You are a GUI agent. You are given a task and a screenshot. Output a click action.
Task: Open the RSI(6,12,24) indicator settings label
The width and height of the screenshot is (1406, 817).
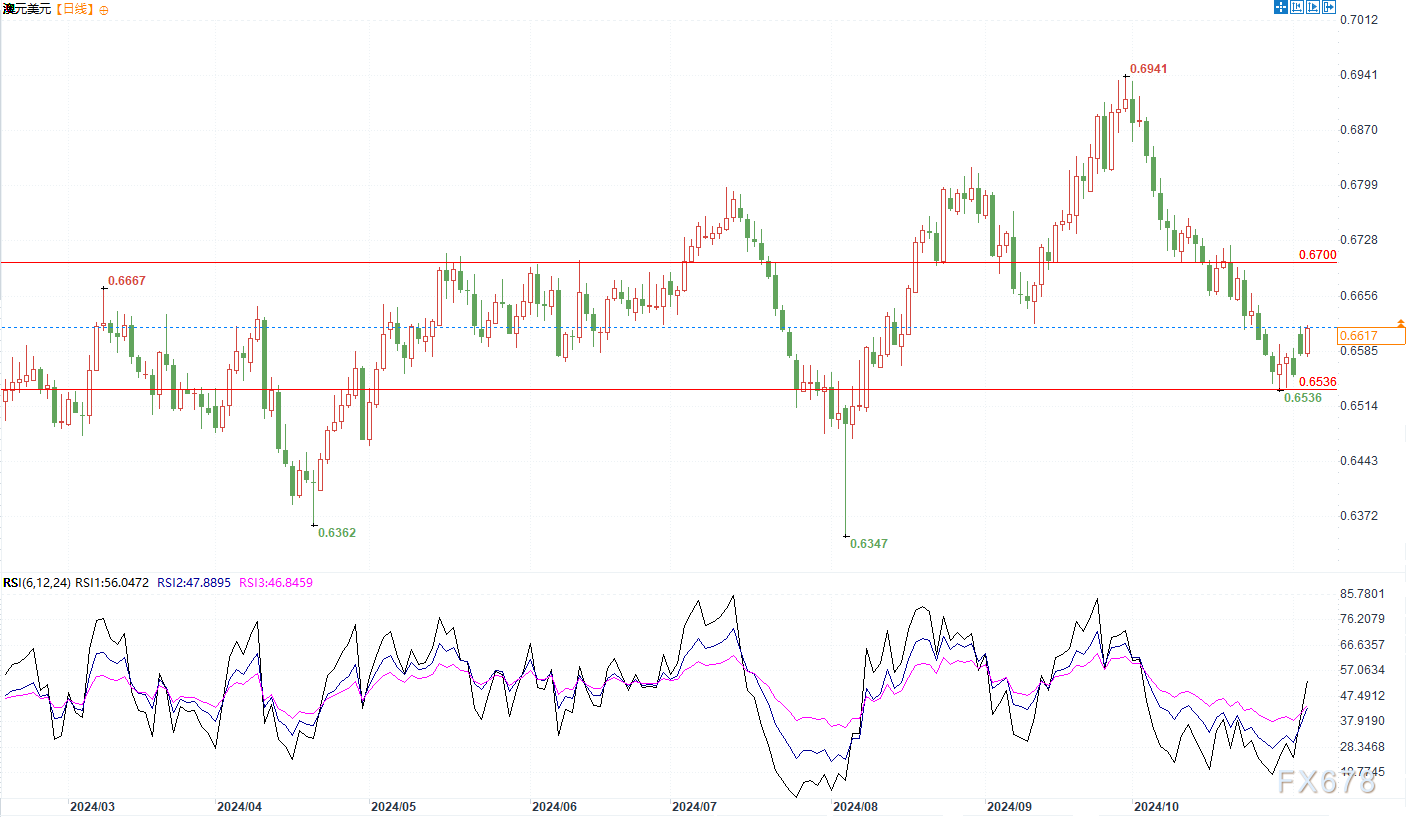pos(36,583)
